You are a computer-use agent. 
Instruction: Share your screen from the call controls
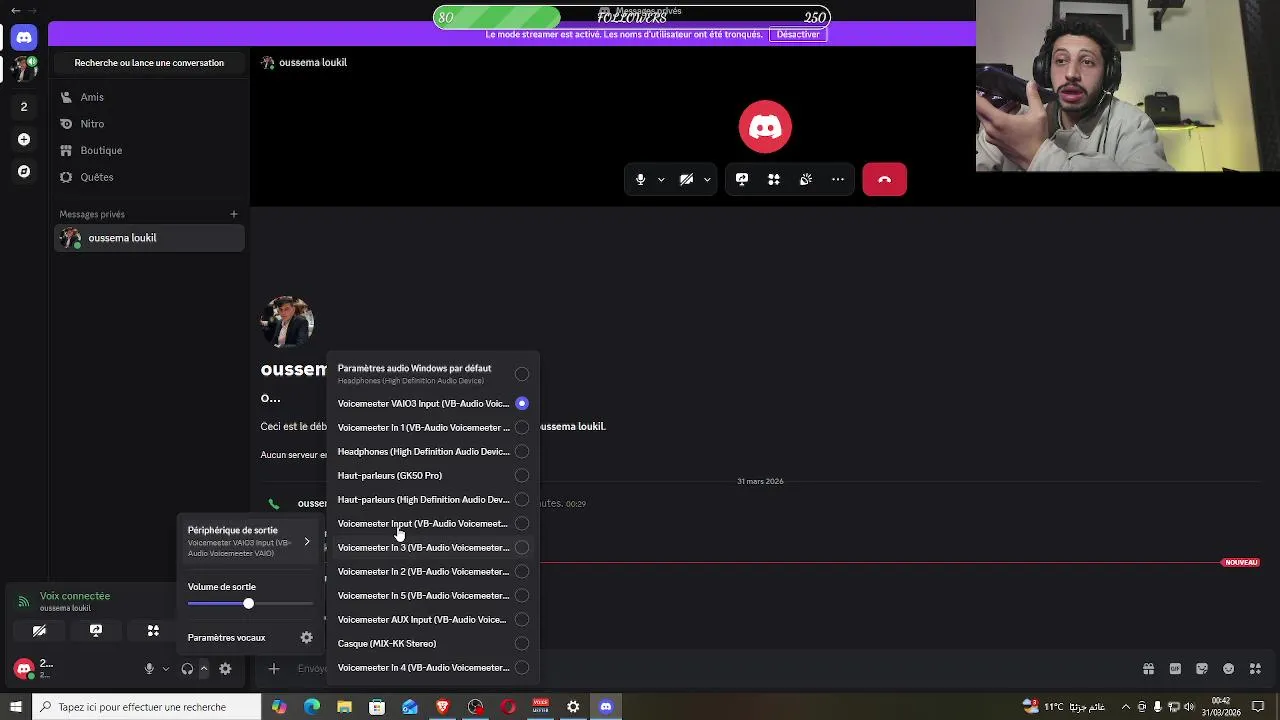742,180
